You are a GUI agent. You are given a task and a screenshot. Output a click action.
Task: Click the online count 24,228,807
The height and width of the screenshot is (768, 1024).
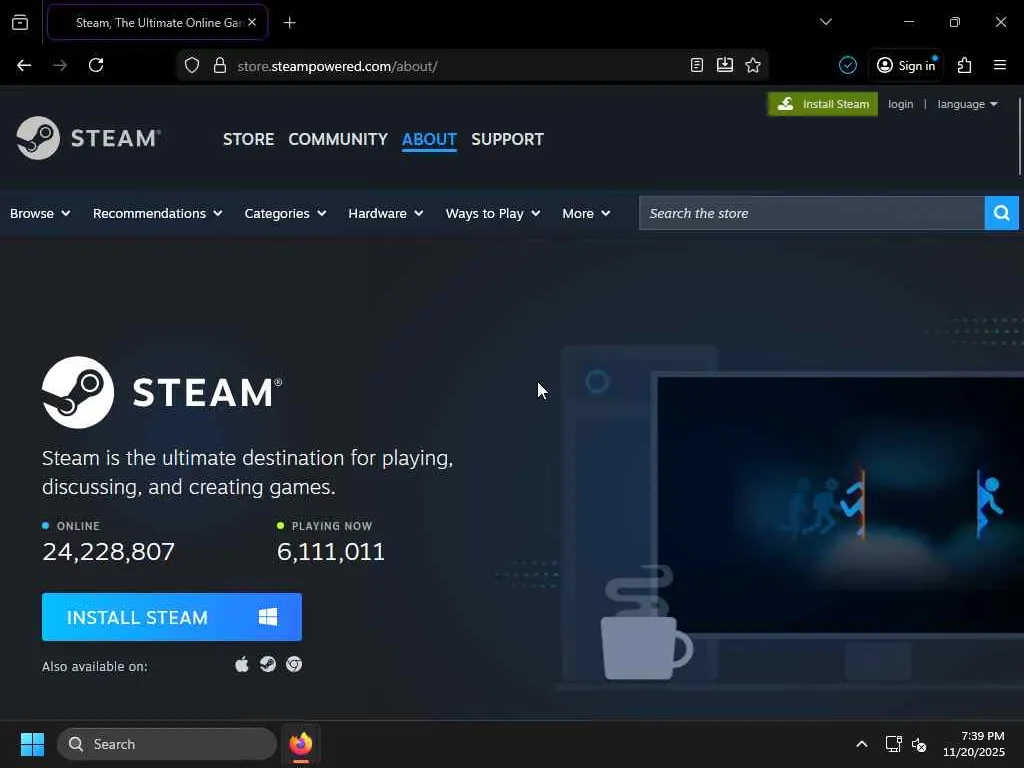coord(108,552)
